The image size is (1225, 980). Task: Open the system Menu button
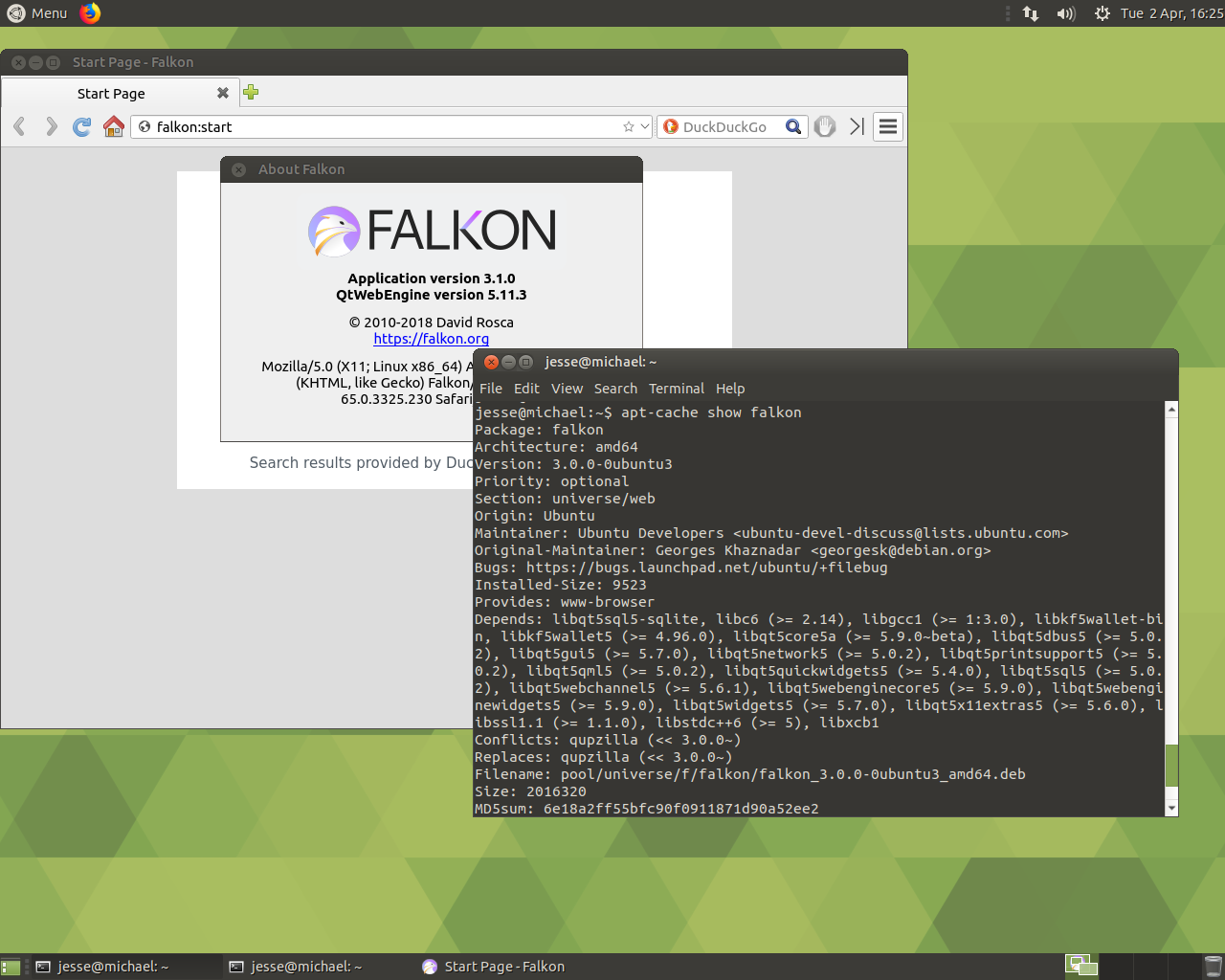tap(37, 13)
